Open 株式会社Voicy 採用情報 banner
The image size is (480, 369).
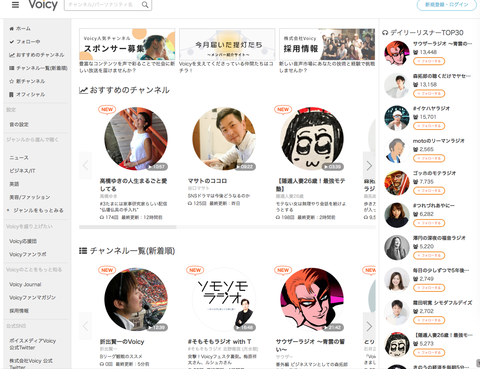point(327,44)
